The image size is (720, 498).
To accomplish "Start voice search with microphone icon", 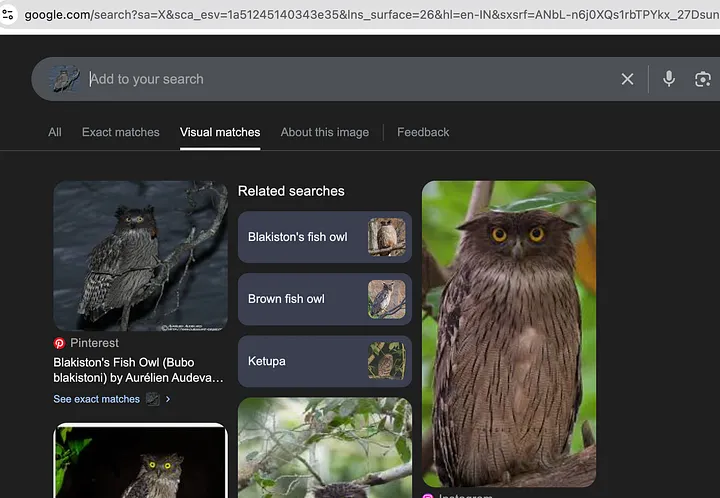I will (669, 79).
